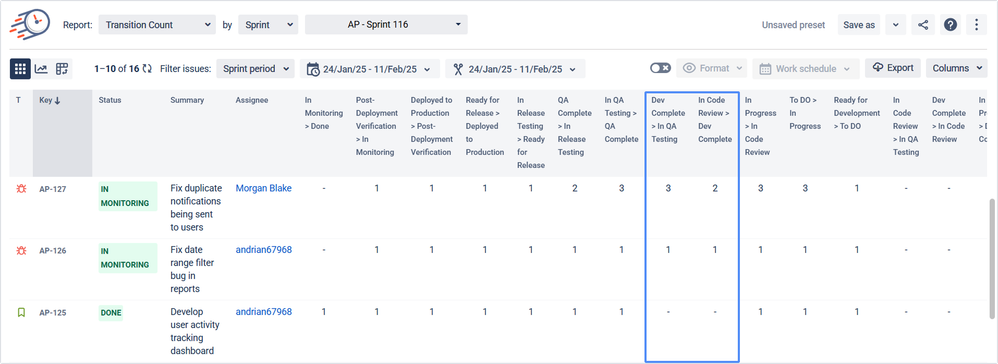Switch to grid table view icon
The width and height of the screenshot is (998, 364).
(20, 69)
